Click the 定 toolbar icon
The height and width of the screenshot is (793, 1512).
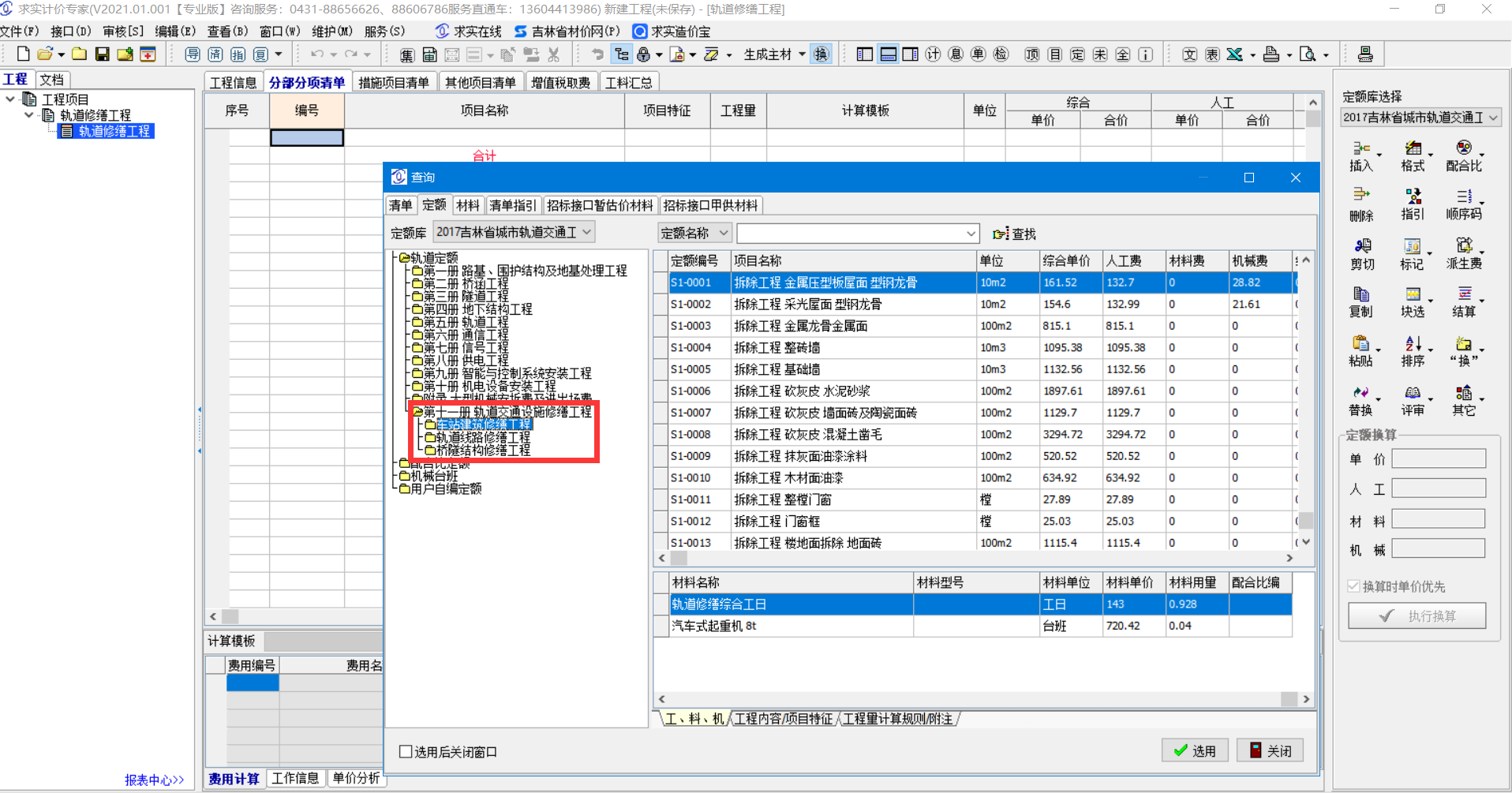pos(1077,54)
